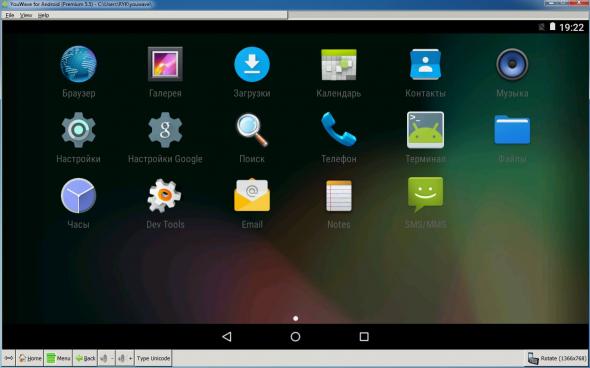
Task: Increase volume with speaker plus button
Action: [125, 358]
